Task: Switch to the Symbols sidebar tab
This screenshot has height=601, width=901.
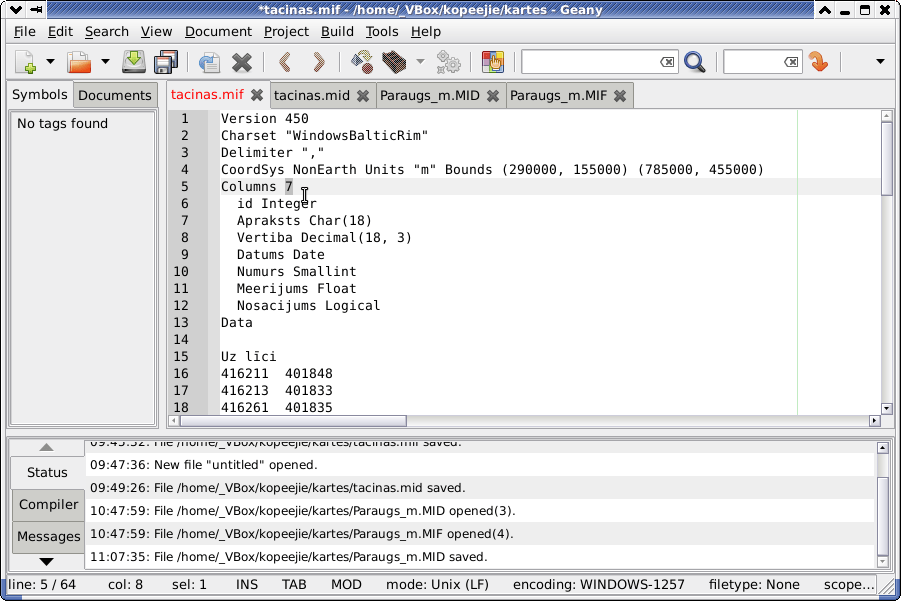Action: coord(40,94)
